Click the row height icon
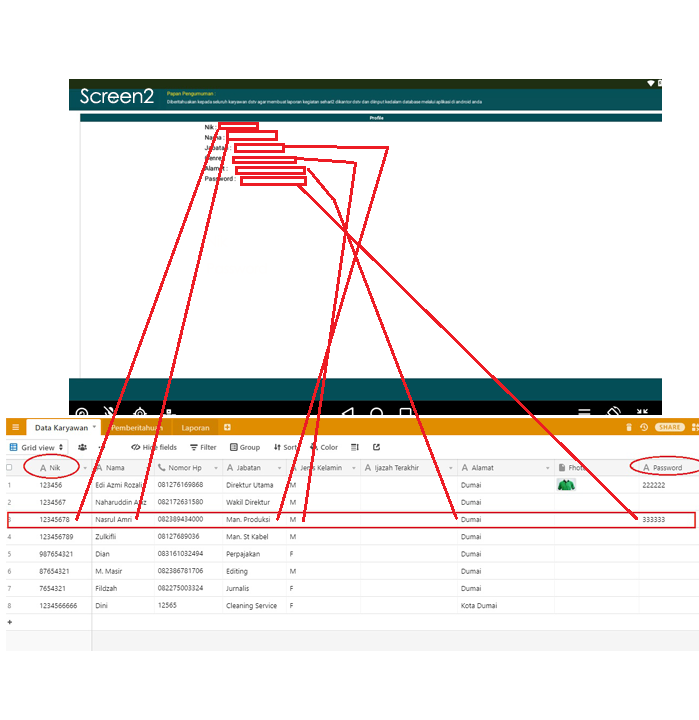699x720 pixels. (355, 447)
